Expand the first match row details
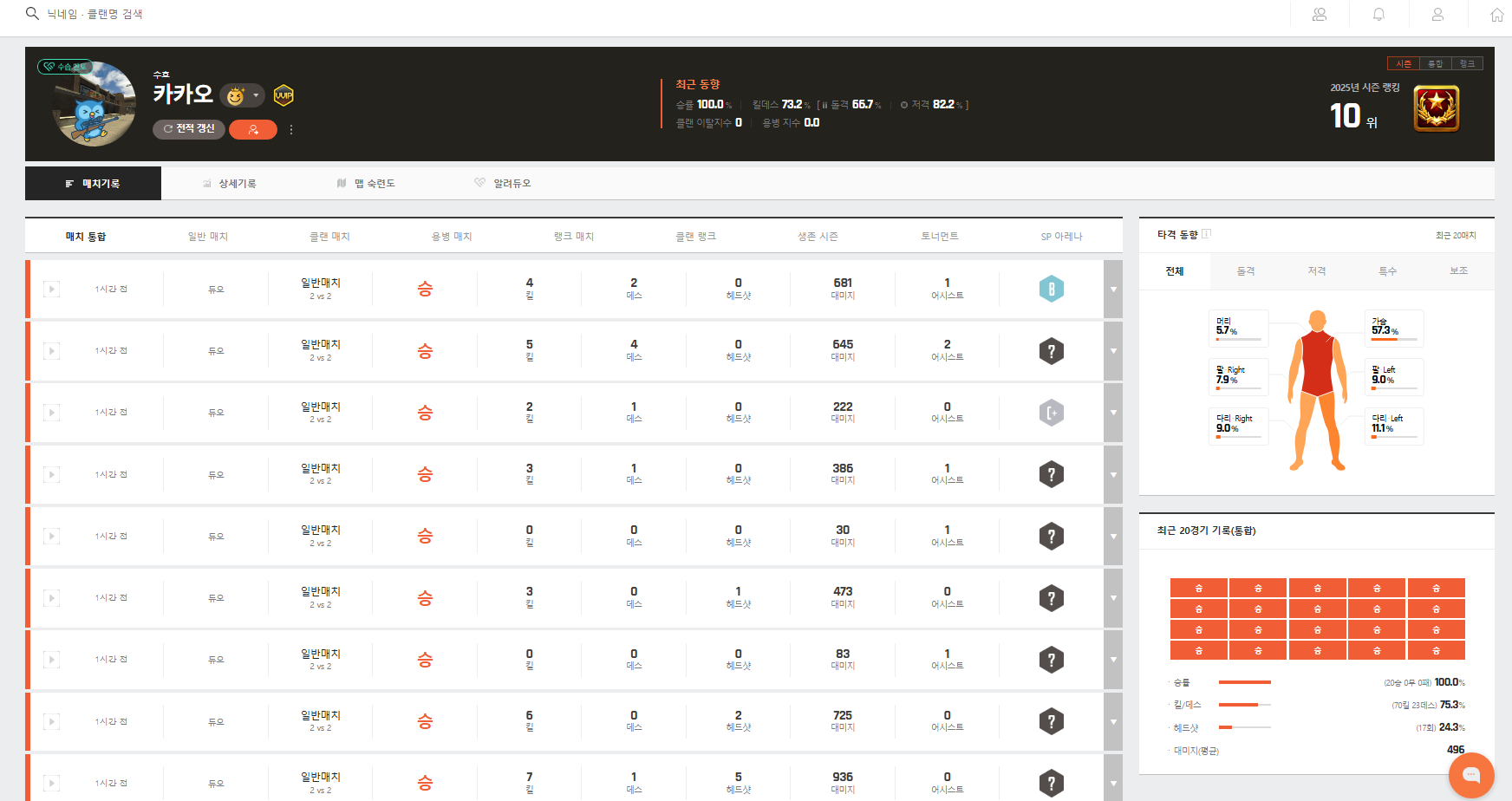This screenshot has height=801, width=1512. coord(1113,290)
